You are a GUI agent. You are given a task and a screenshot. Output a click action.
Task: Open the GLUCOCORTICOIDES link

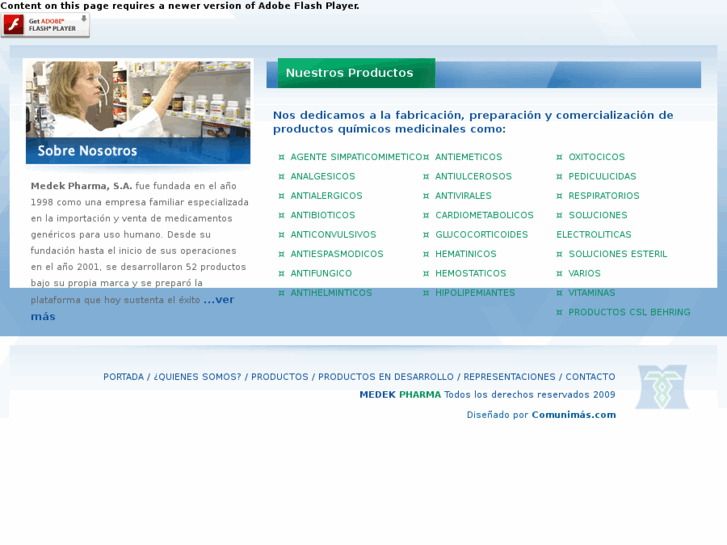(481, 235)
